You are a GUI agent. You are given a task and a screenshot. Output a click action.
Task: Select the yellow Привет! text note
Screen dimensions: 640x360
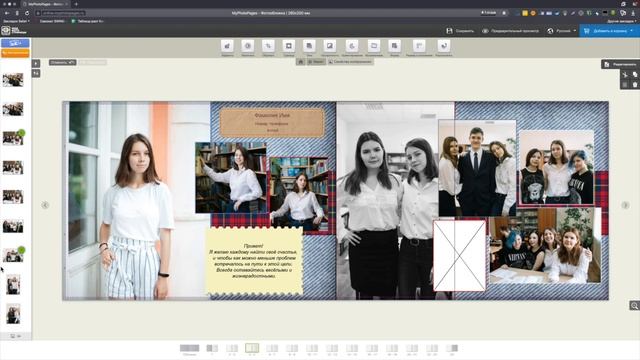click(x=254, y=261)
